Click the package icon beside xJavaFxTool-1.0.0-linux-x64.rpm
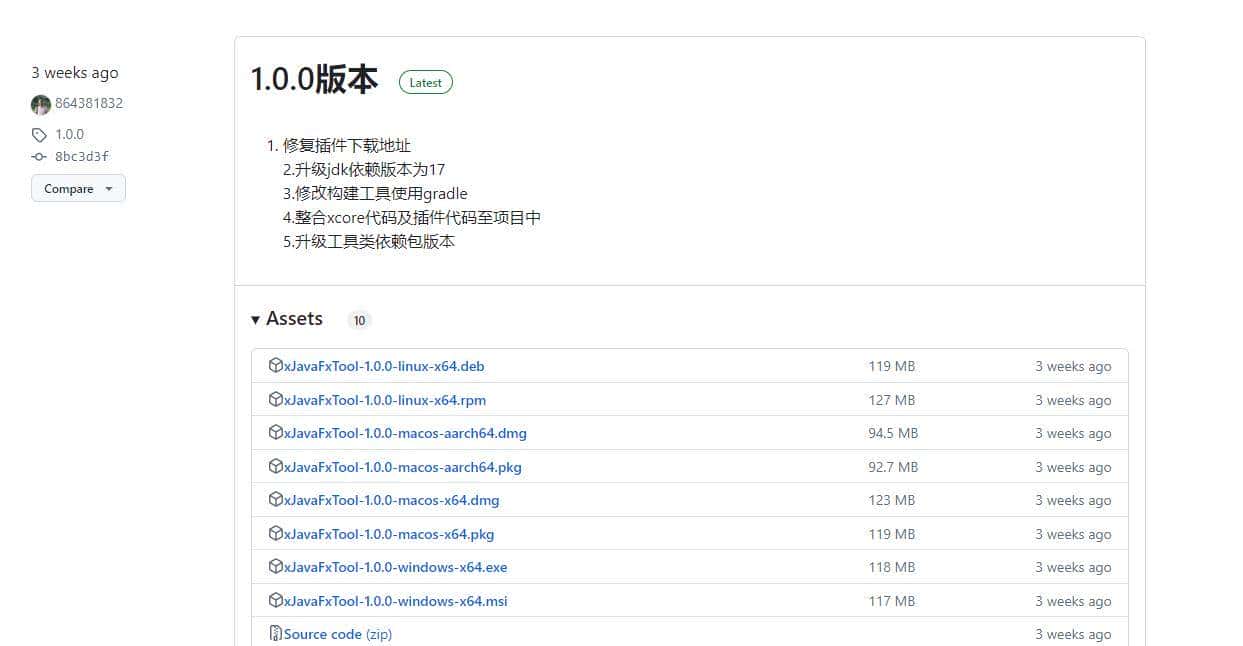Image resolution: width=1243 pixels, height=646 pixels. pos(276,399)
